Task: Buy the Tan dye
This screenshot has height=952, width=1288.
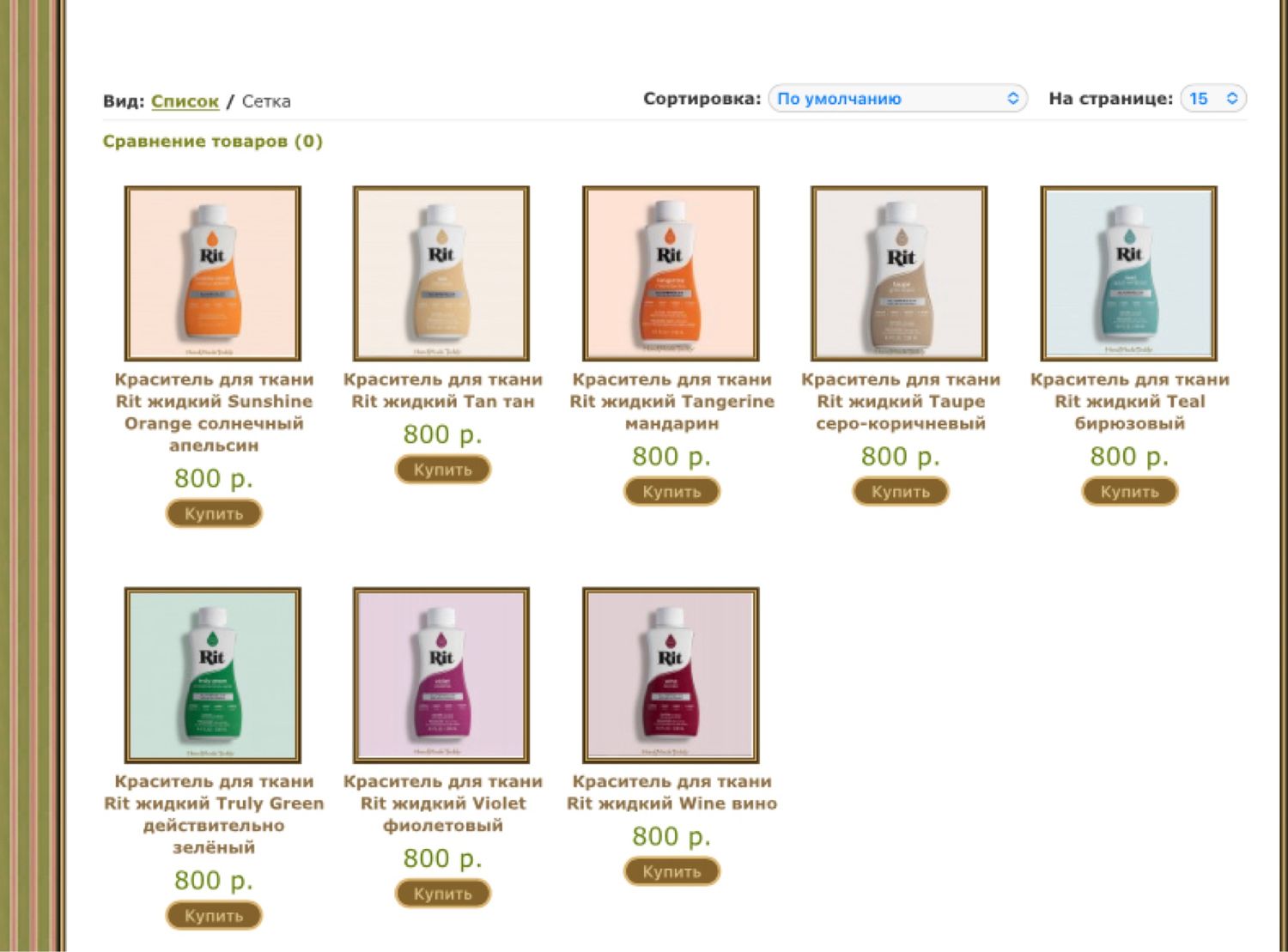Action: tap(443, 470)
